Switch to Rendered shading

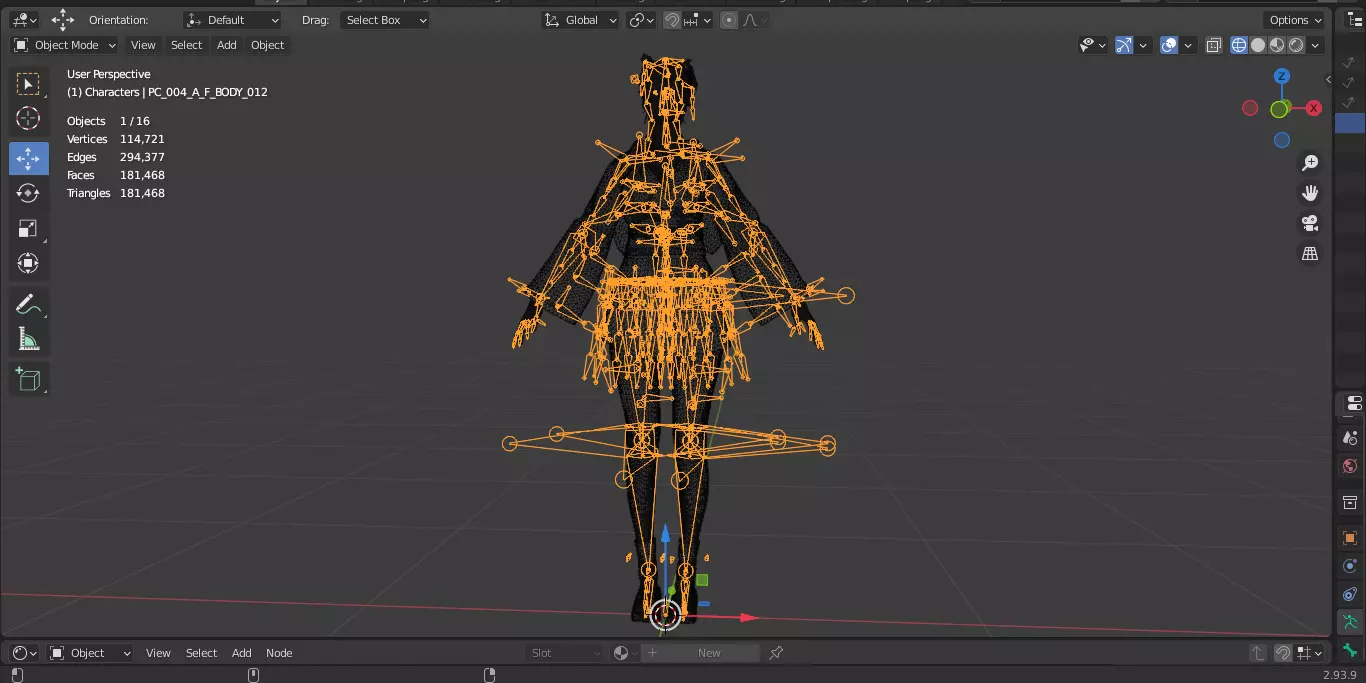1296,45
